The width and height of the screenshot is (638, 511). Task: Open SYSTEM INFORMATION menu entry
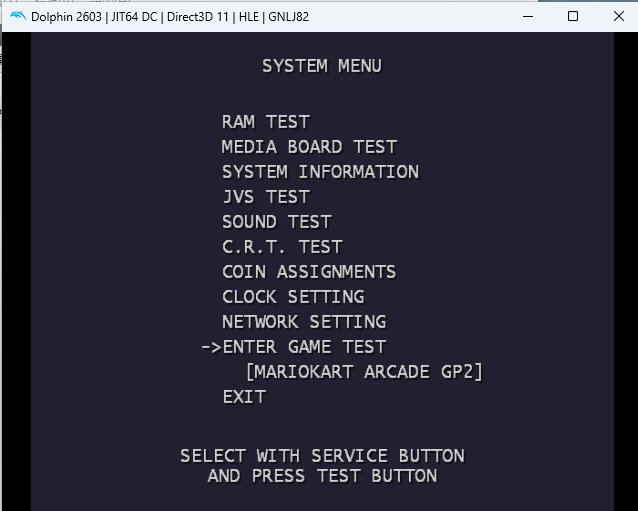320,172
